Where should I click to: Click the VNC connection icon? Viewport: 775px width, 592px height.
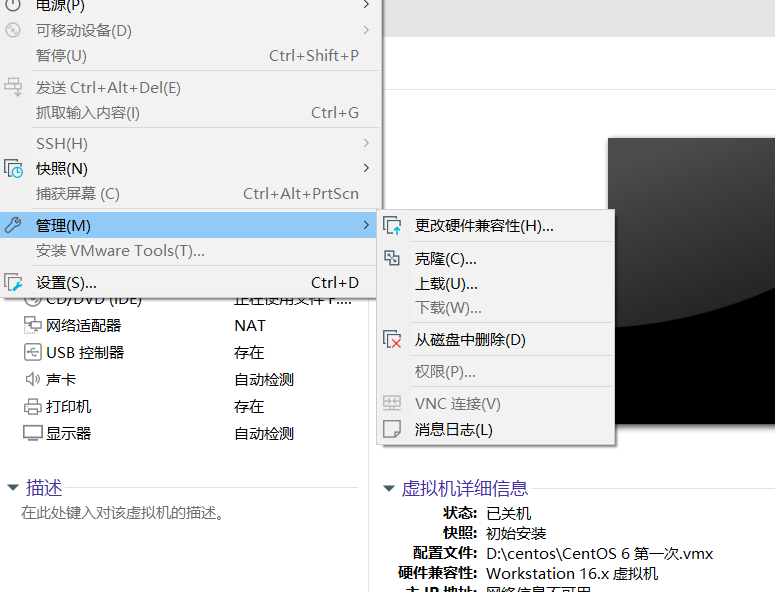point(392,403)
